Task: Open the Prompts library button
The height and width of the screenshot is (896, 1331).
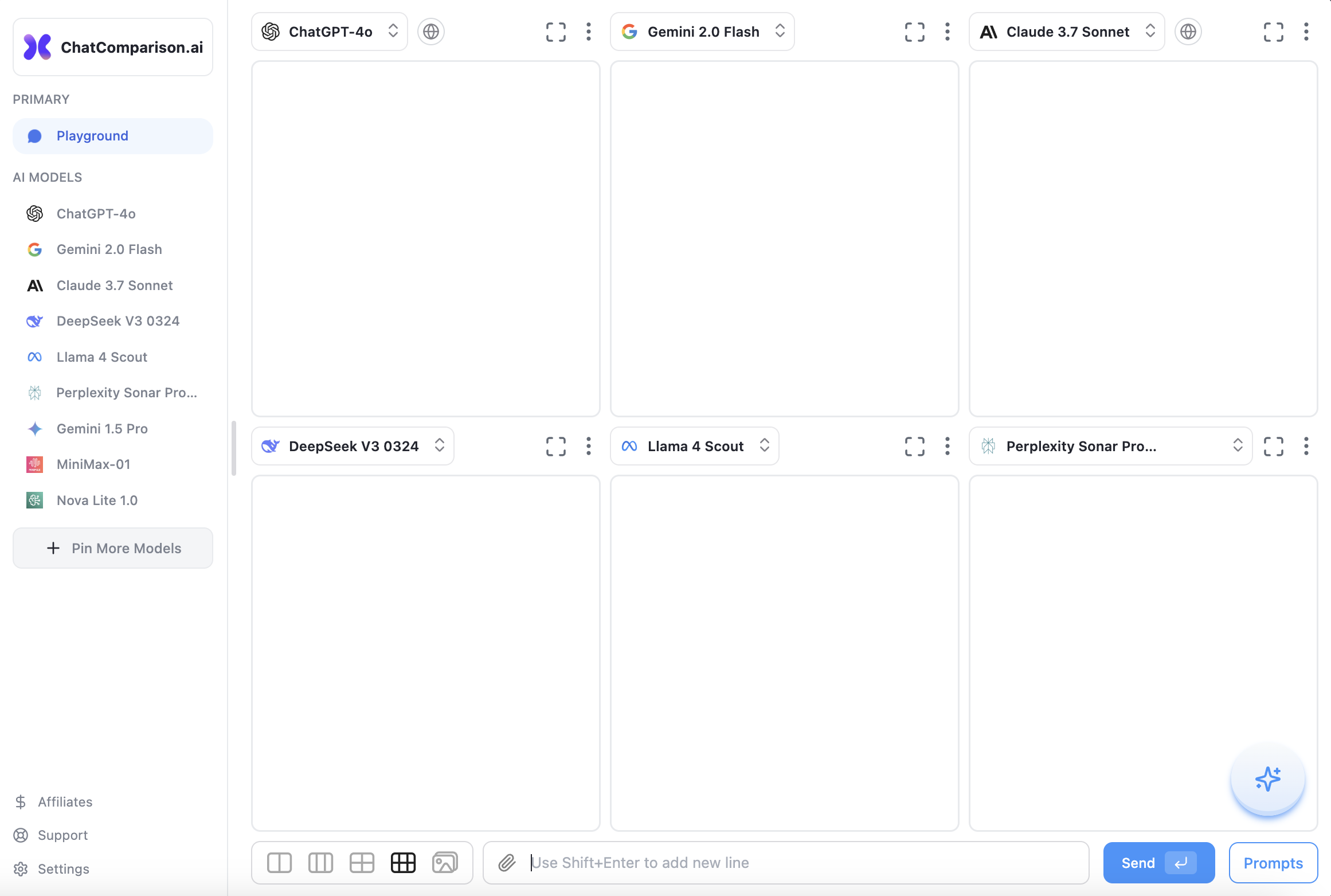Action: point(1273,863)
